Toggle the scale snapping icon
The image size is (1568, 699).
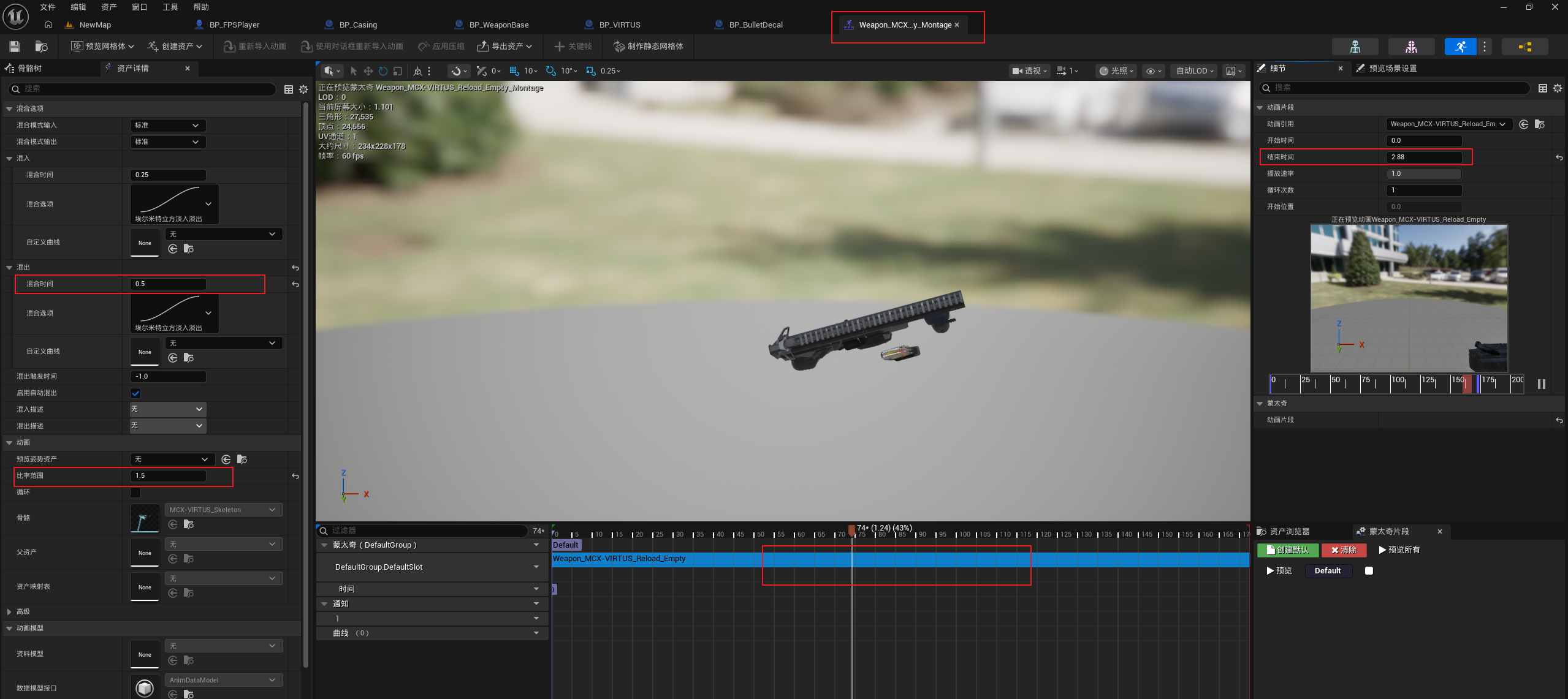591,71
